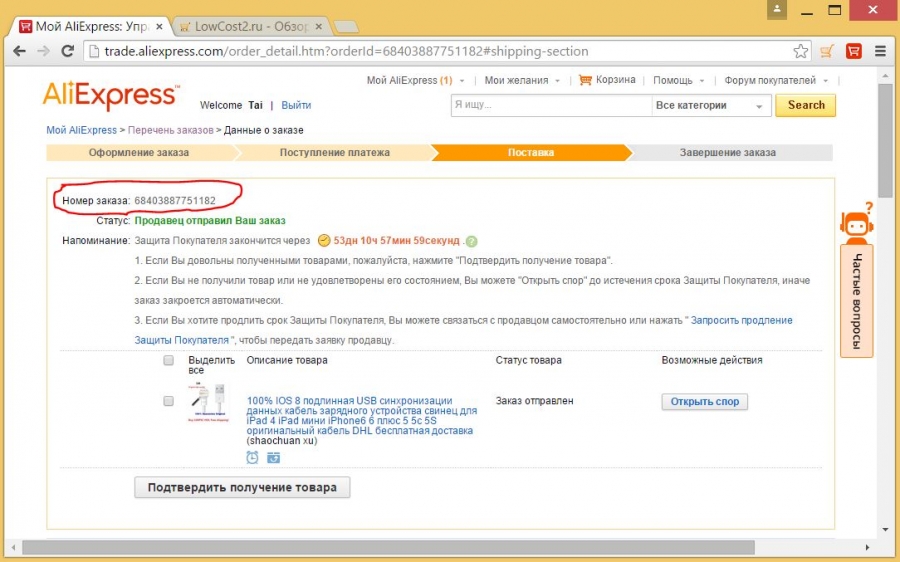Open the Корзина cart link

pyautogui.click(x=615, y=80)
